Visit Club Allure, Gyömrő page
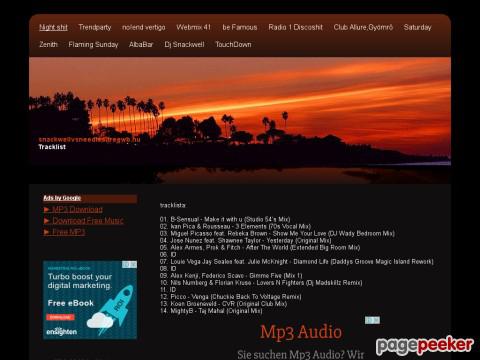This screenshot has width=480, height=360. click(363, 27)
